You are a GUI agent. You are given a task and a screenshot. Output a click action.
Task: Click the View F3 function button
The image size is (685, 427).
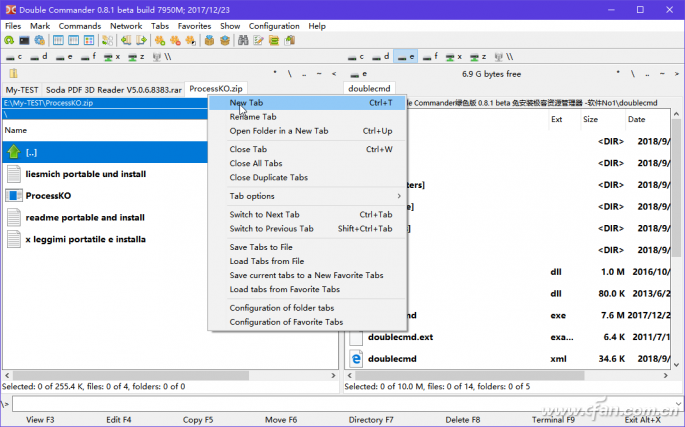(x=40, y=420)
